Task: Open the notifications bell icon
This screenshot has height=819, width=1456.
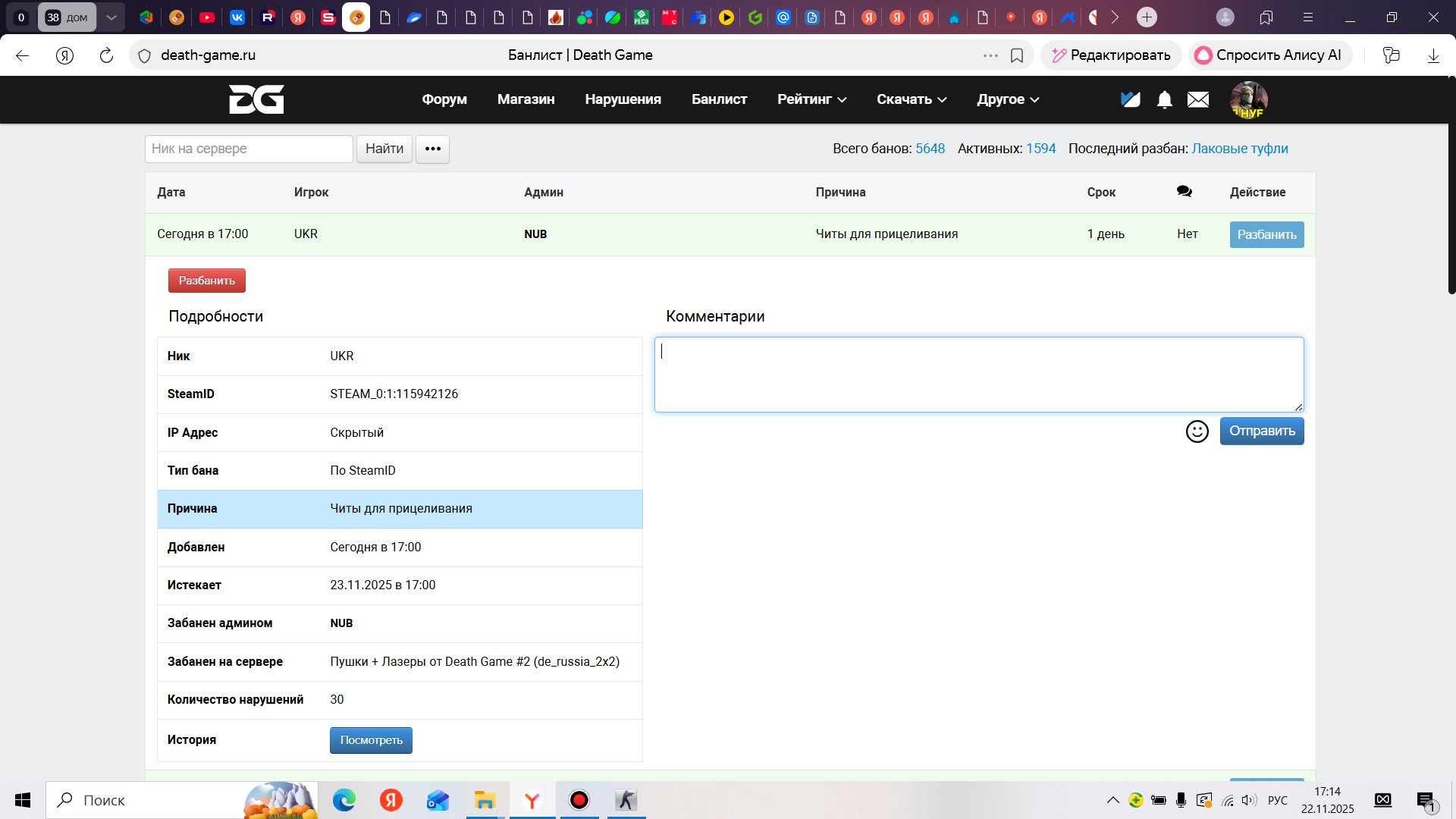Action: tap(1165, 99)
